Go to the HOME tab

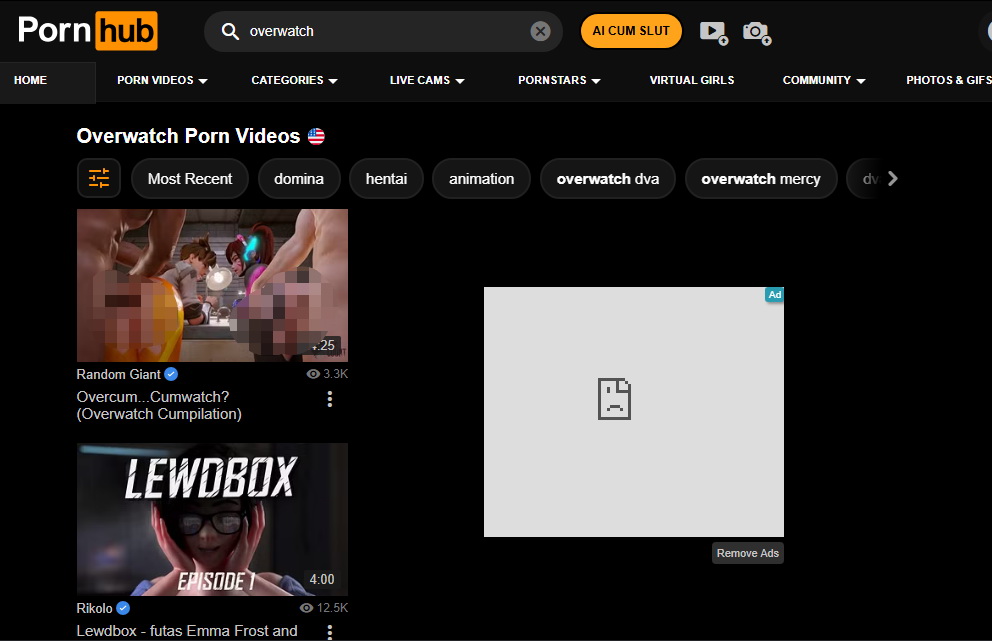click(x=30, y=80)
